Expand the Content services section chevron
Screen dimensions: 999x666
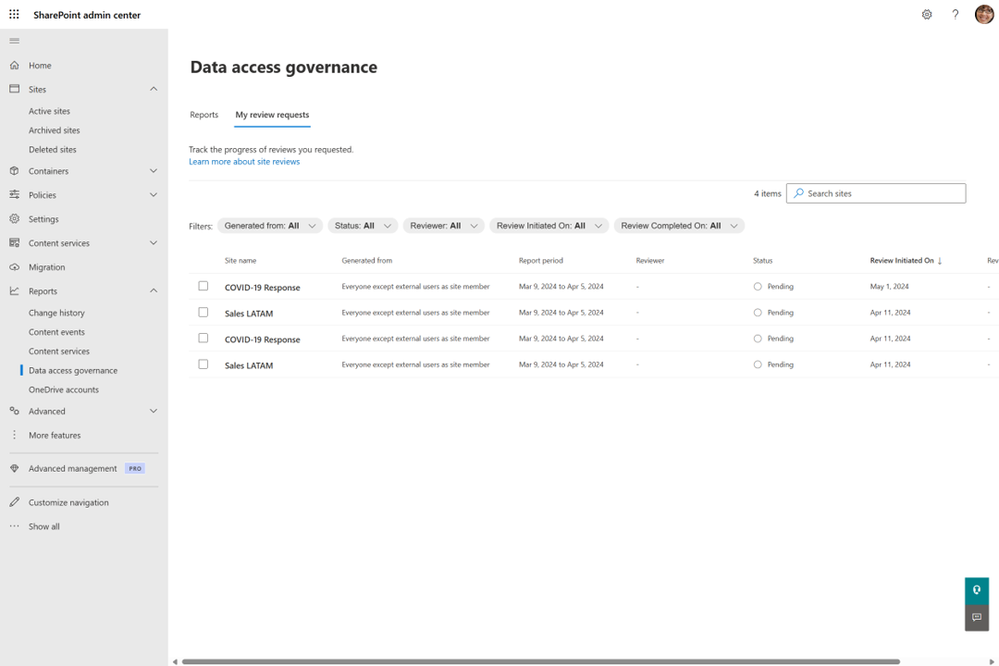point(154,243)
